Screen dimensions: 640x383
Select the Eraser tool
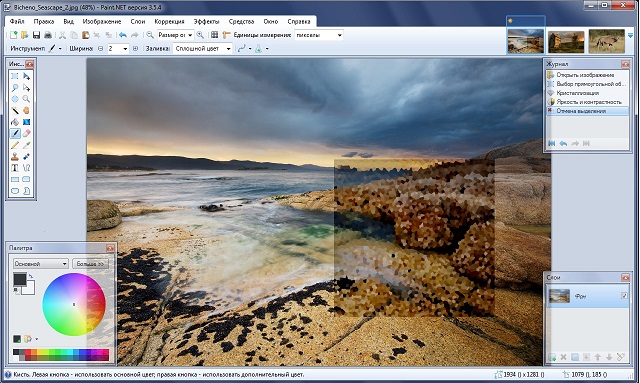pyautogui.click(x=27, y=134)
